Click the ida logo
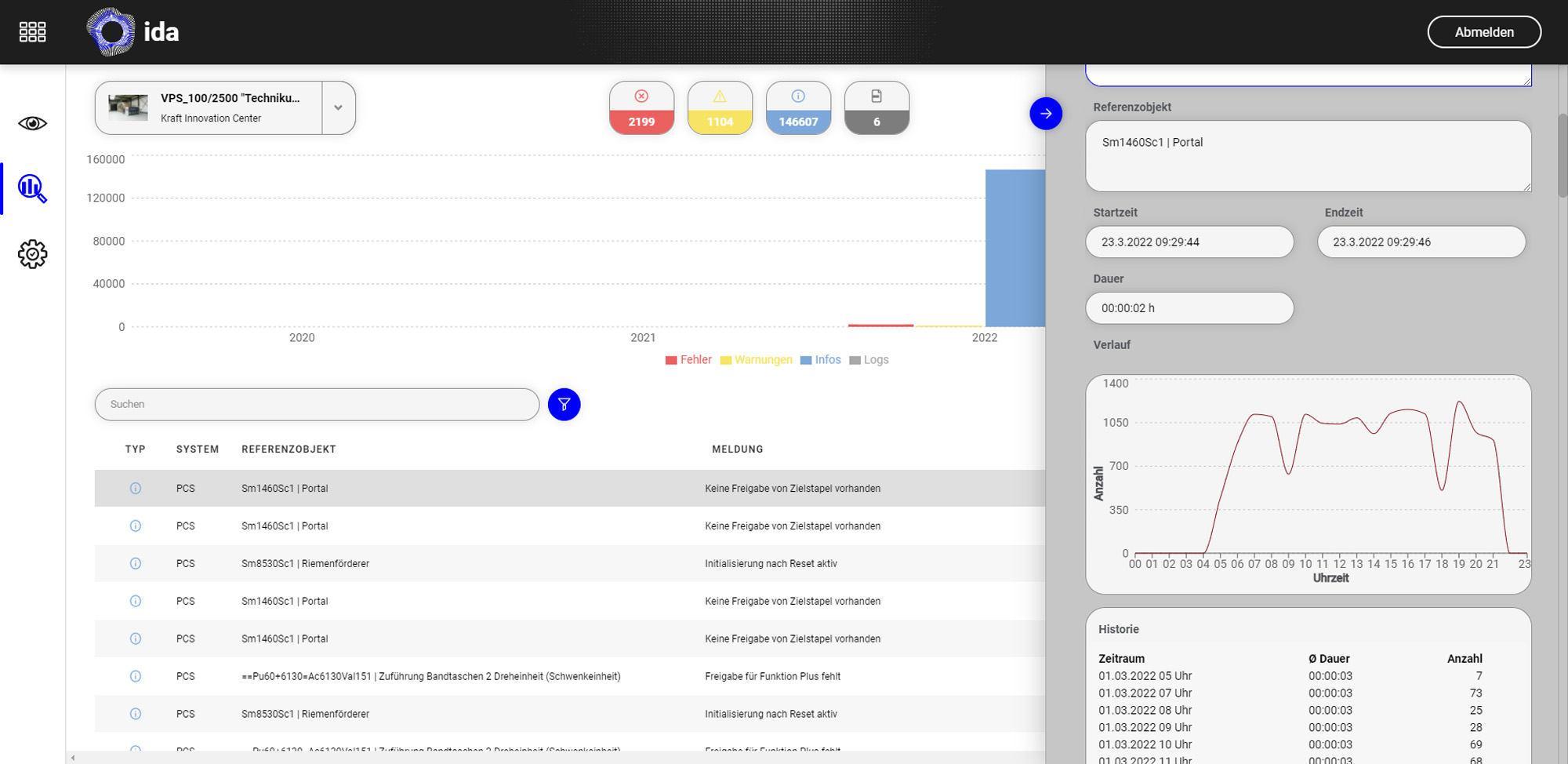This screenshot has height=764, width=1568. (133, 31)
